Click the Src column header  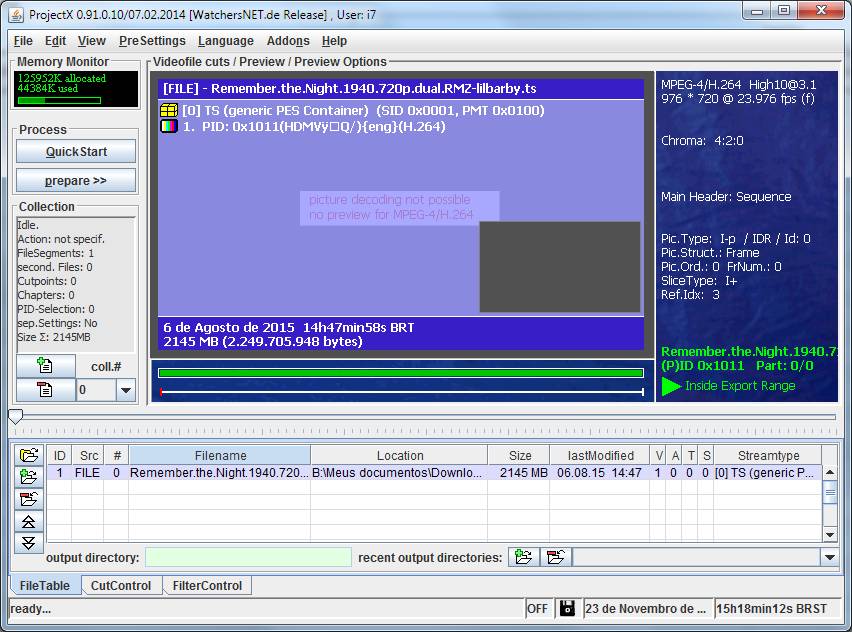point(88,455)
